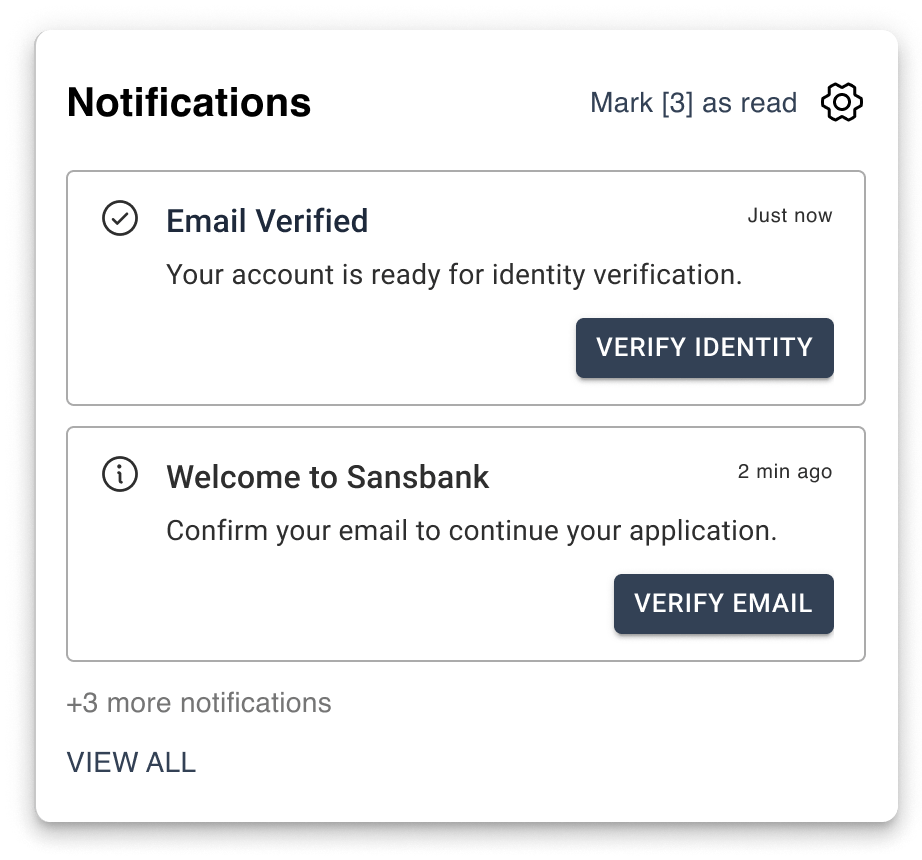Select the Notifications heading
Image resolution: width=922 pixels, height=860 pixels.
[188, 101]
